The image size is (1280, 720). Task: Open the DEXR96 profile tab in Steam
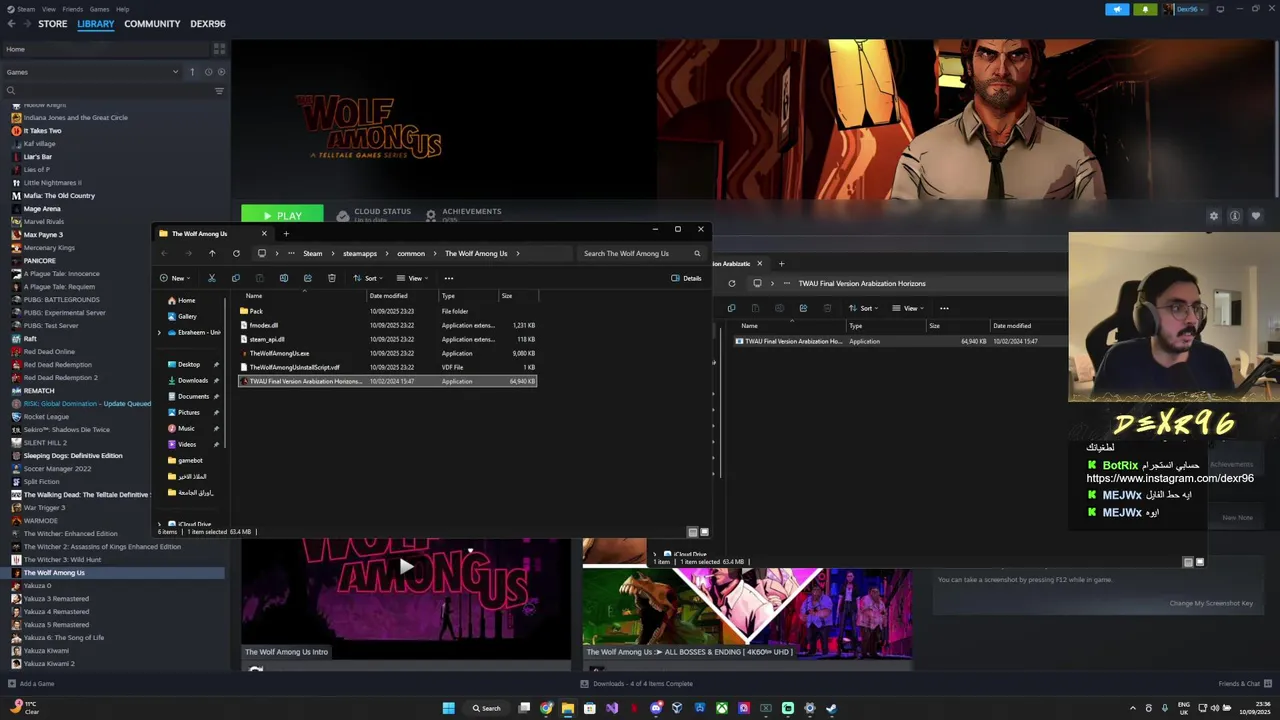click(x=208, y=24)
